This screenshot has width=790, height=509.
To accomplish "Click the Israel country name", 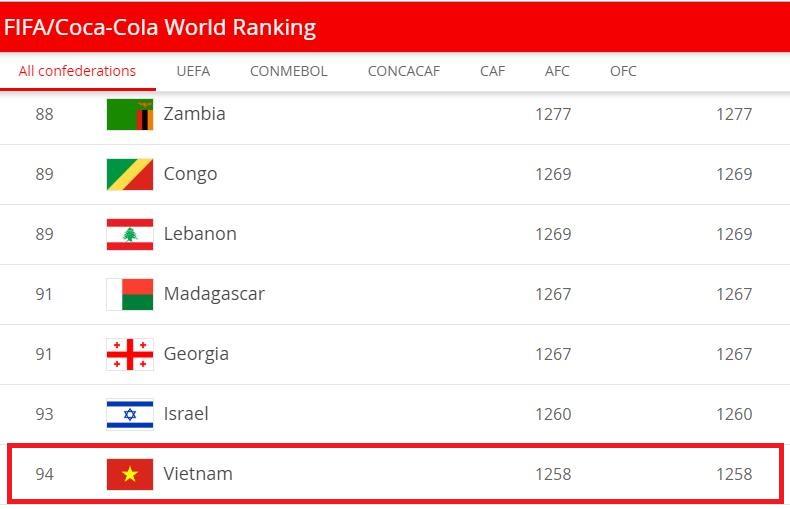I will [186, 414].
